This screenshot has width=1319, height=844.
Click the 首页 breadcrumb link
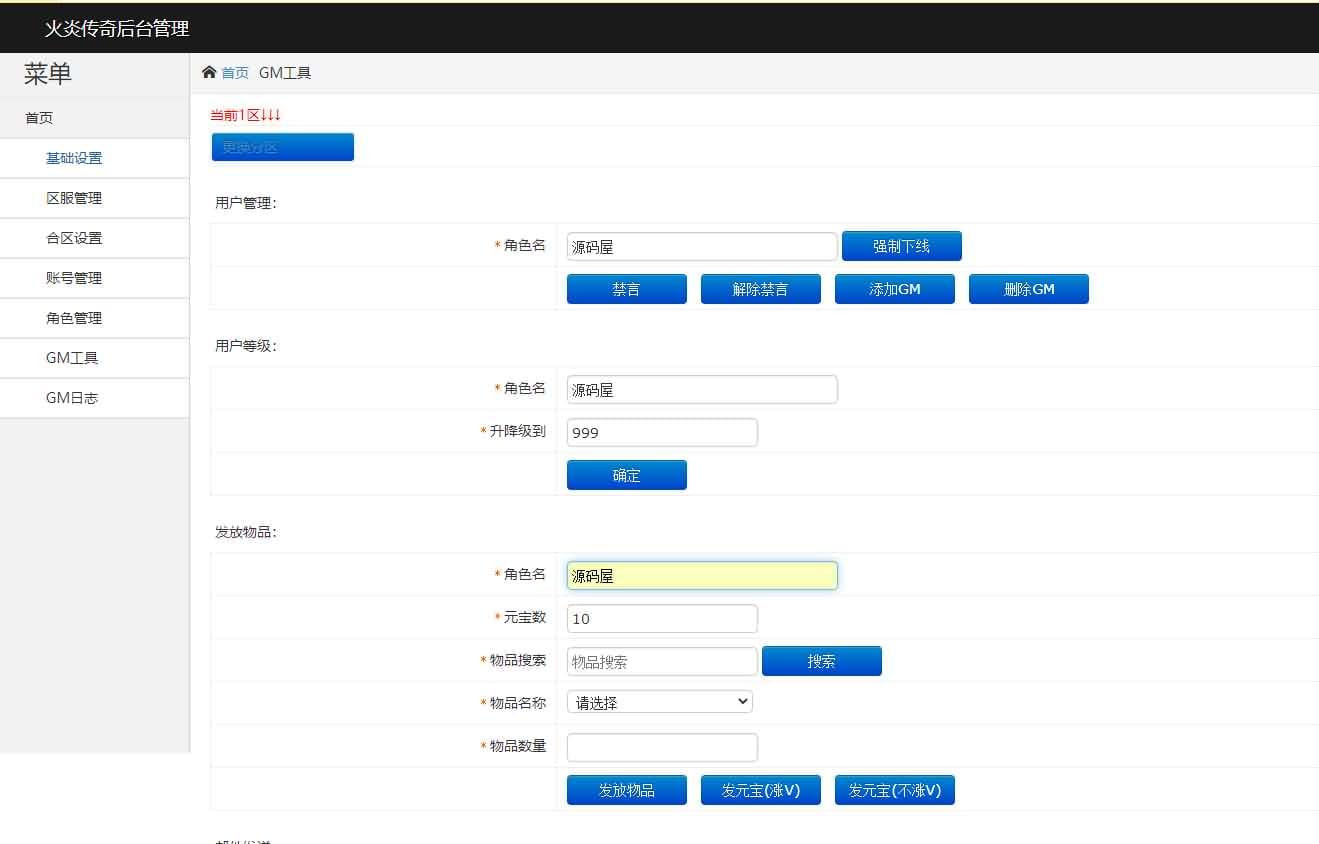(x=235, y=72)
